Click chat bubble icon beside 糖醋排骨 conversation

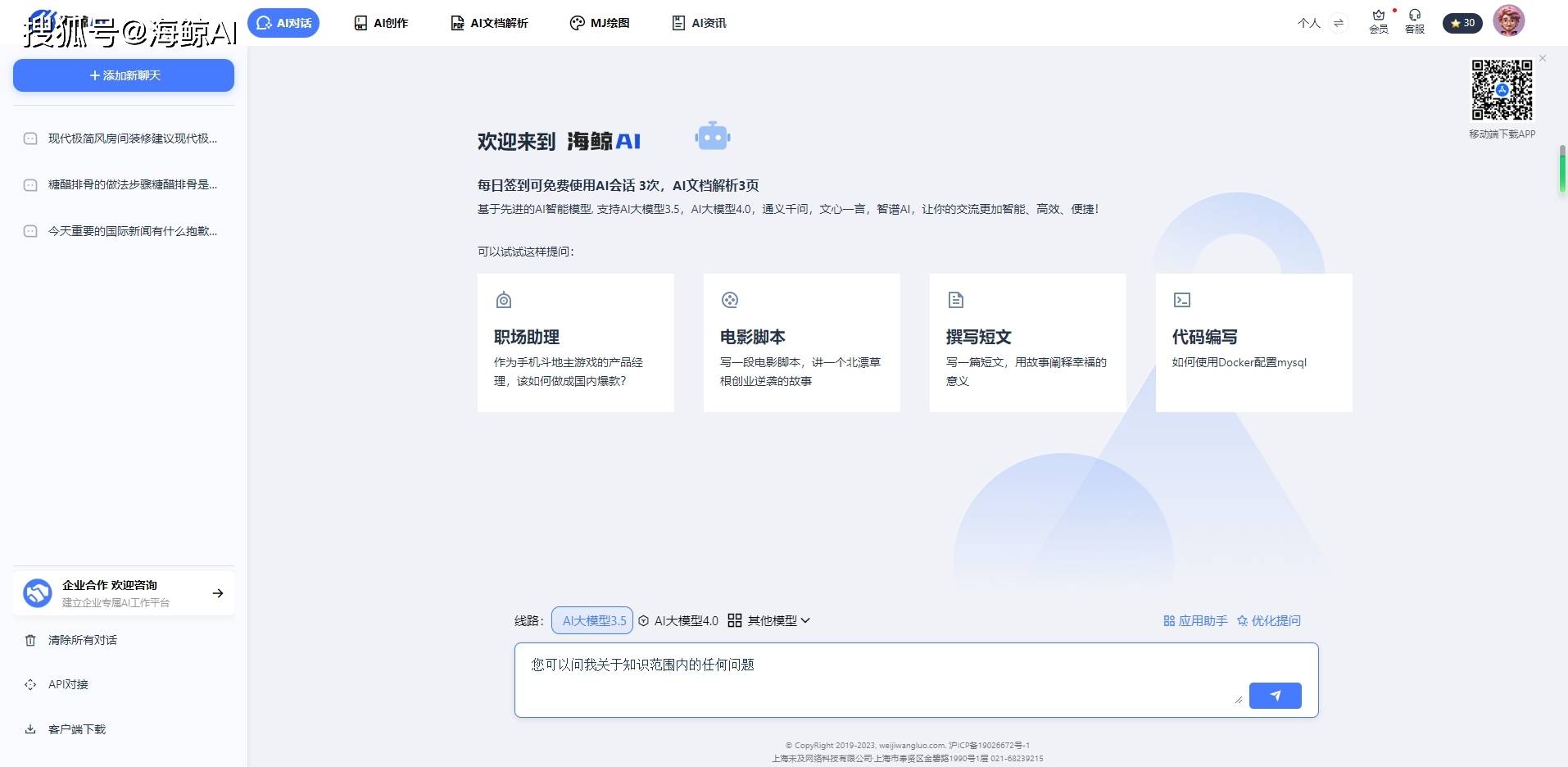[x=30, y=185]
